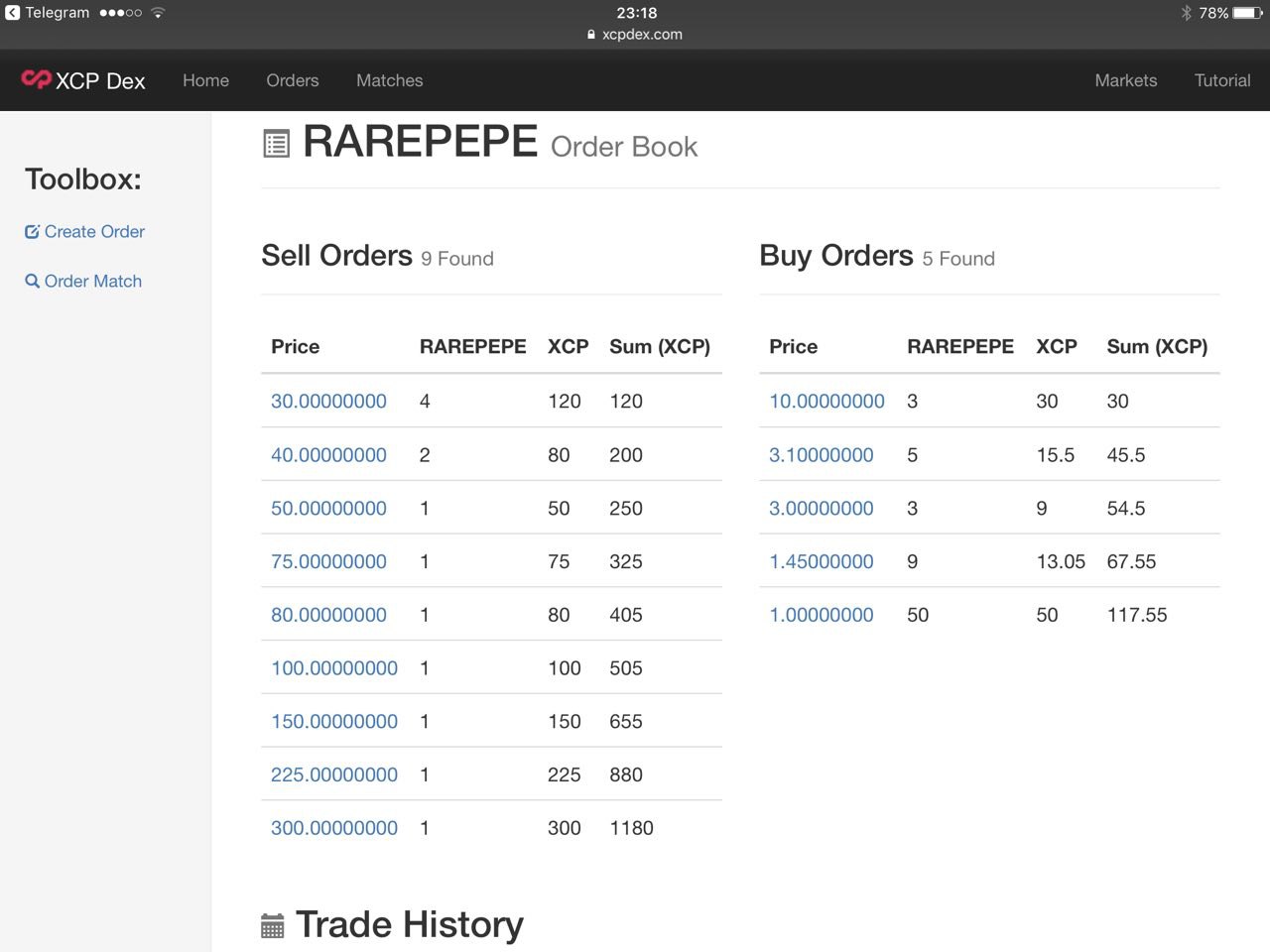Tap the Bluetooth status icon
Image resolution: width=1270 pixels, height=952 pixels.
click(1186, 13)
